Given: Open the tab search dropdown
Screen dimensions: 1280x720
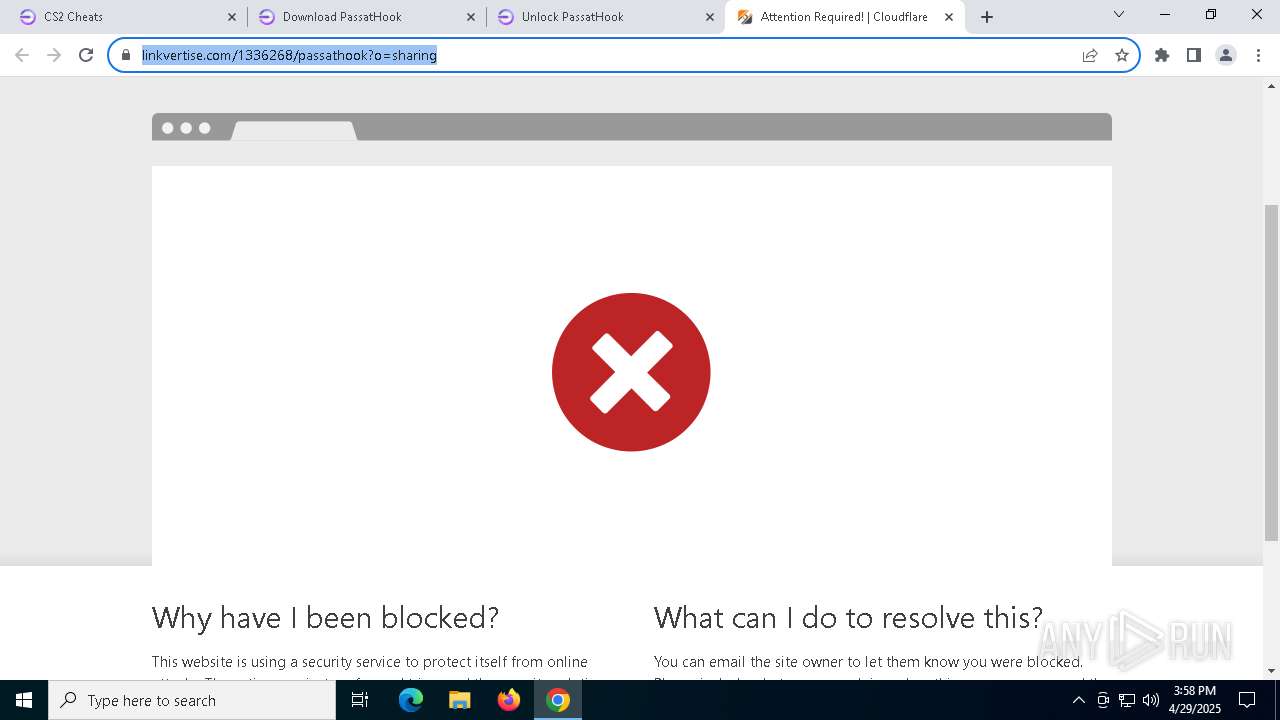Looking at the screenshot, I should (x=1119, y=15).
